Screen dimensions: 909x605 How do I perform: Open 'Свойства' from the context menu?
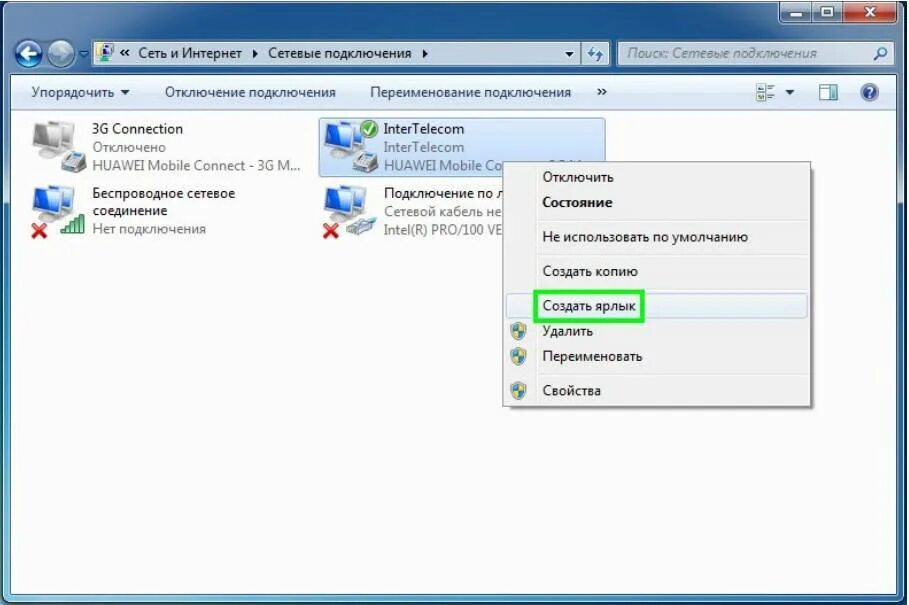coord(657,391)
